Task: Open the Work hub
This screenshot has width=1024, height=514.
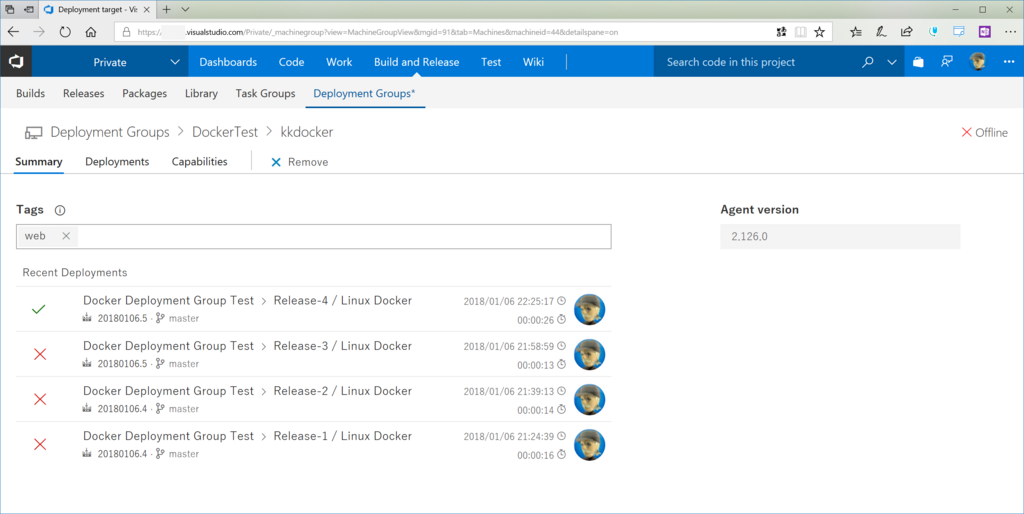Action: 339,62
